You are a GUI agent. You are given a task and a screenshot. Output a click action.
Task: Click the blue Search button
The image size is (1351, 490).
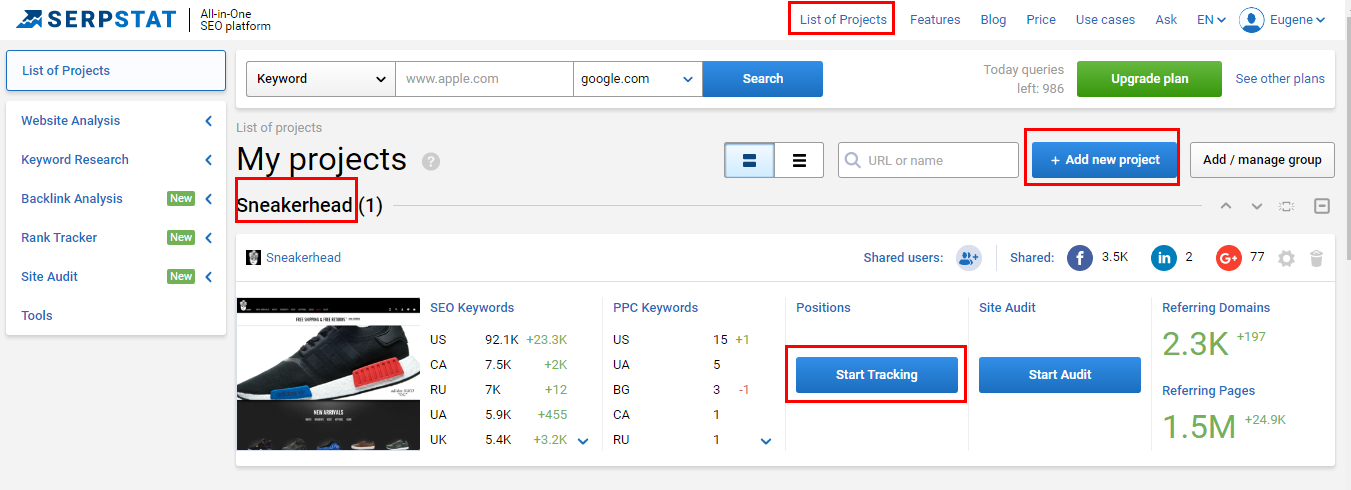(763, 79)
